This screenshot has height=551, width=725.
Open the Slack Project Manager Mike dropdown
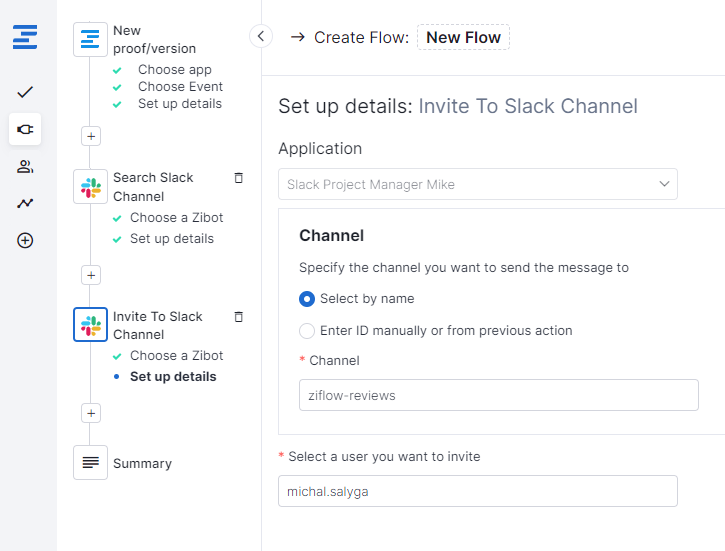pyautogui.click(x=477, y=184)
